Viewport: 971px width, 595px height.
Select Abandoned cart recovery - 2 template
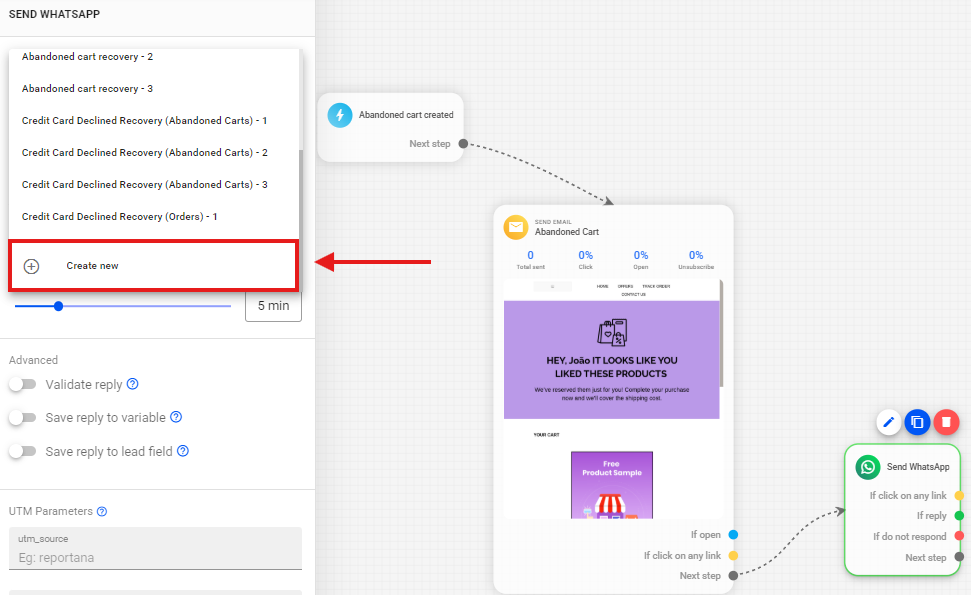click(x=87, y=57)
